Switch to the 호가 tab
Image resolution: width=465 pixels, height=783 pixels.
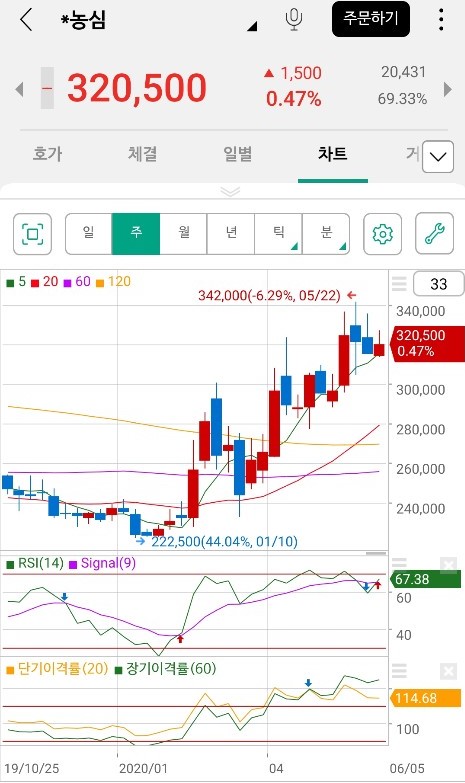coord(47,154)
